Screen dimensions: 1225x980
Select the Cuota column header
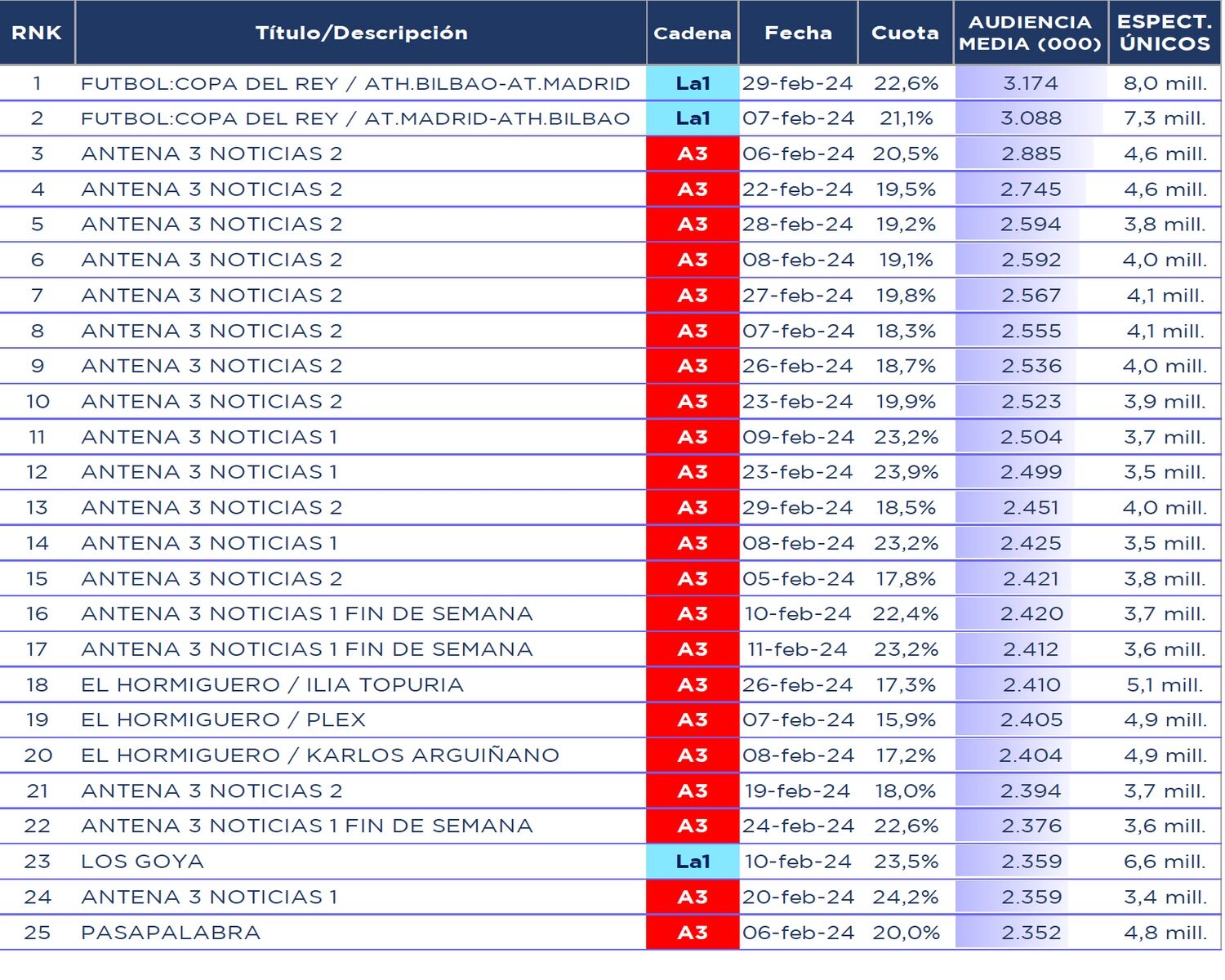[905, 33]
